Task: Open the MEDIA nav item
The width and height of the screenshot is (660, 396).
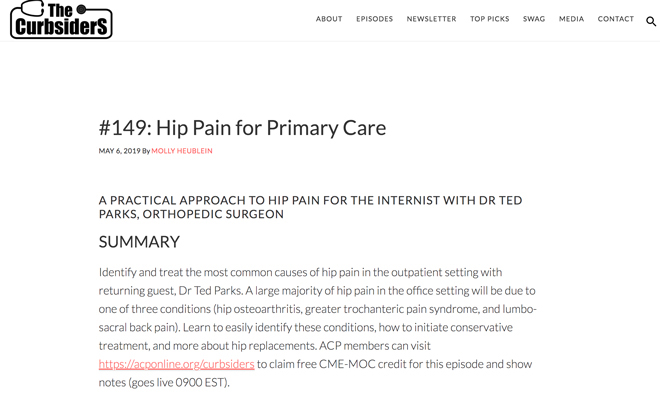Action: pos(571,19)
